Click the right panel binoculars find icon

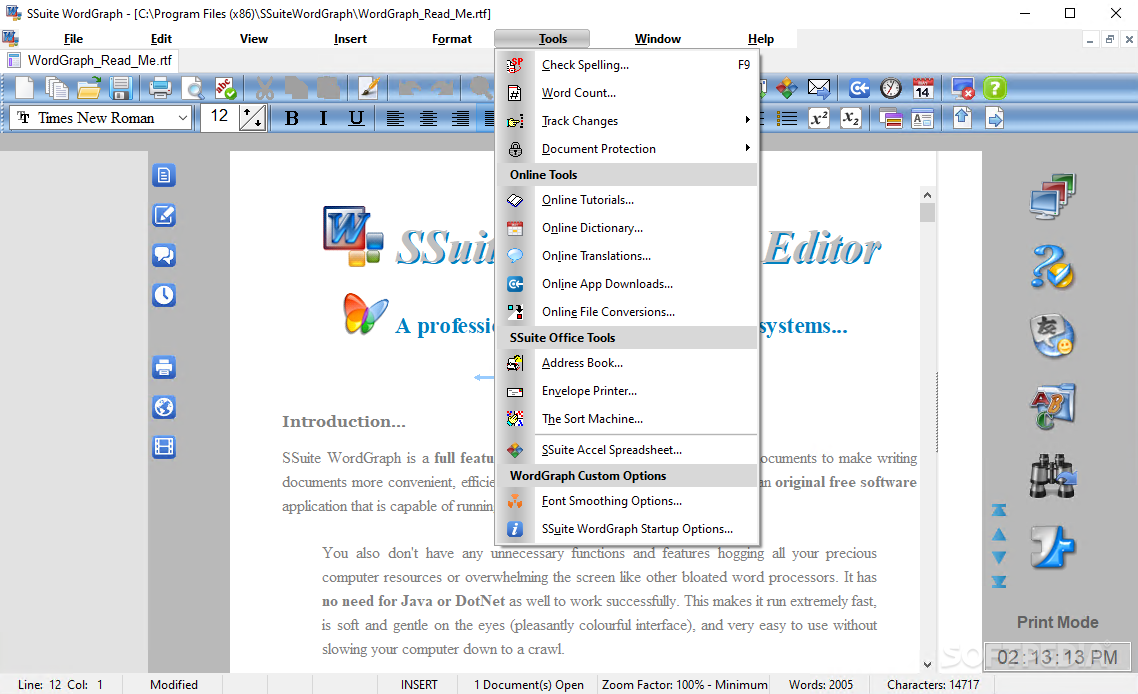coord(1052,476)
